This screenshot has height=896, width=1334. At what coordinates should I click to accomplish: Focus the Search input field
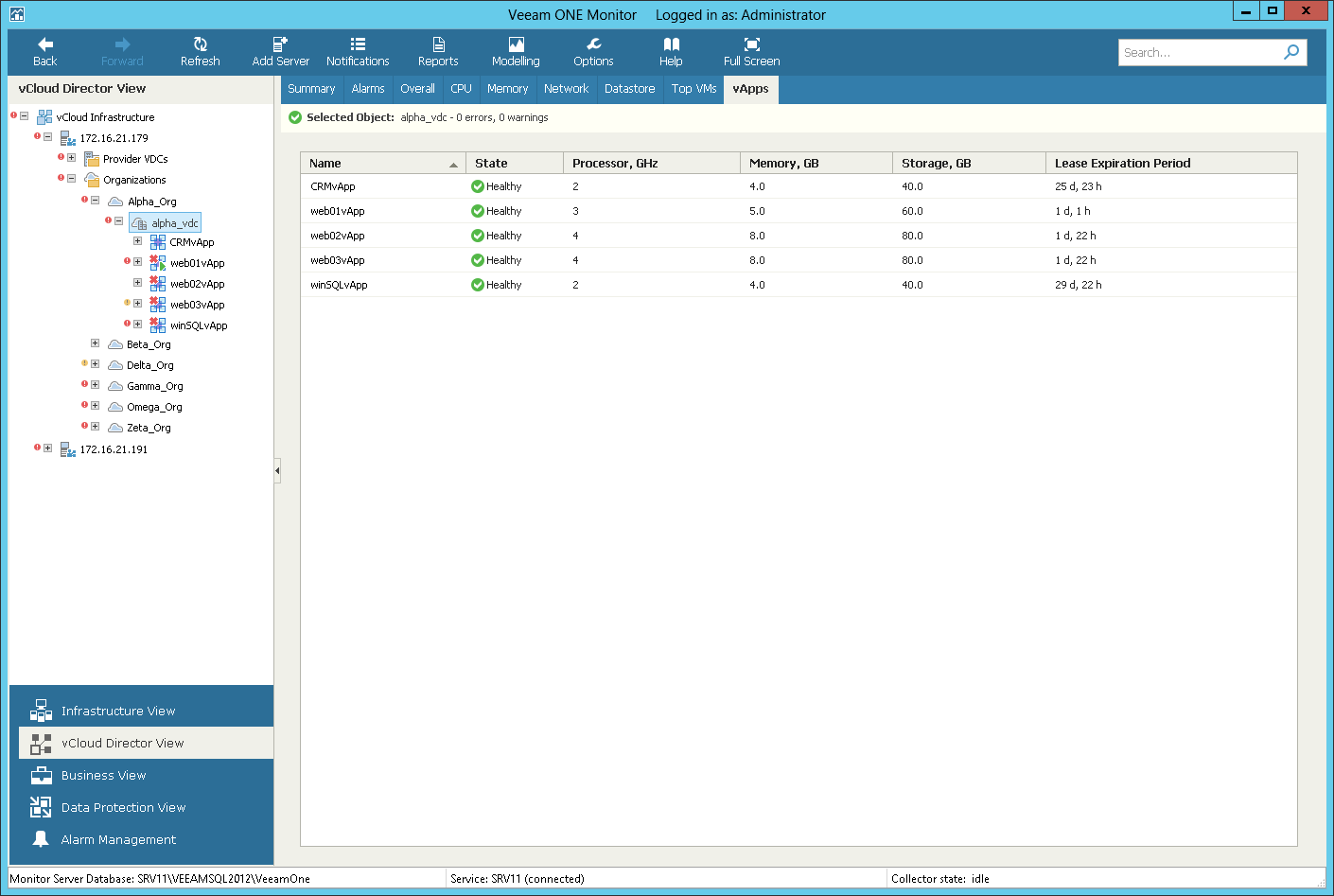(x=1199, y=52)
